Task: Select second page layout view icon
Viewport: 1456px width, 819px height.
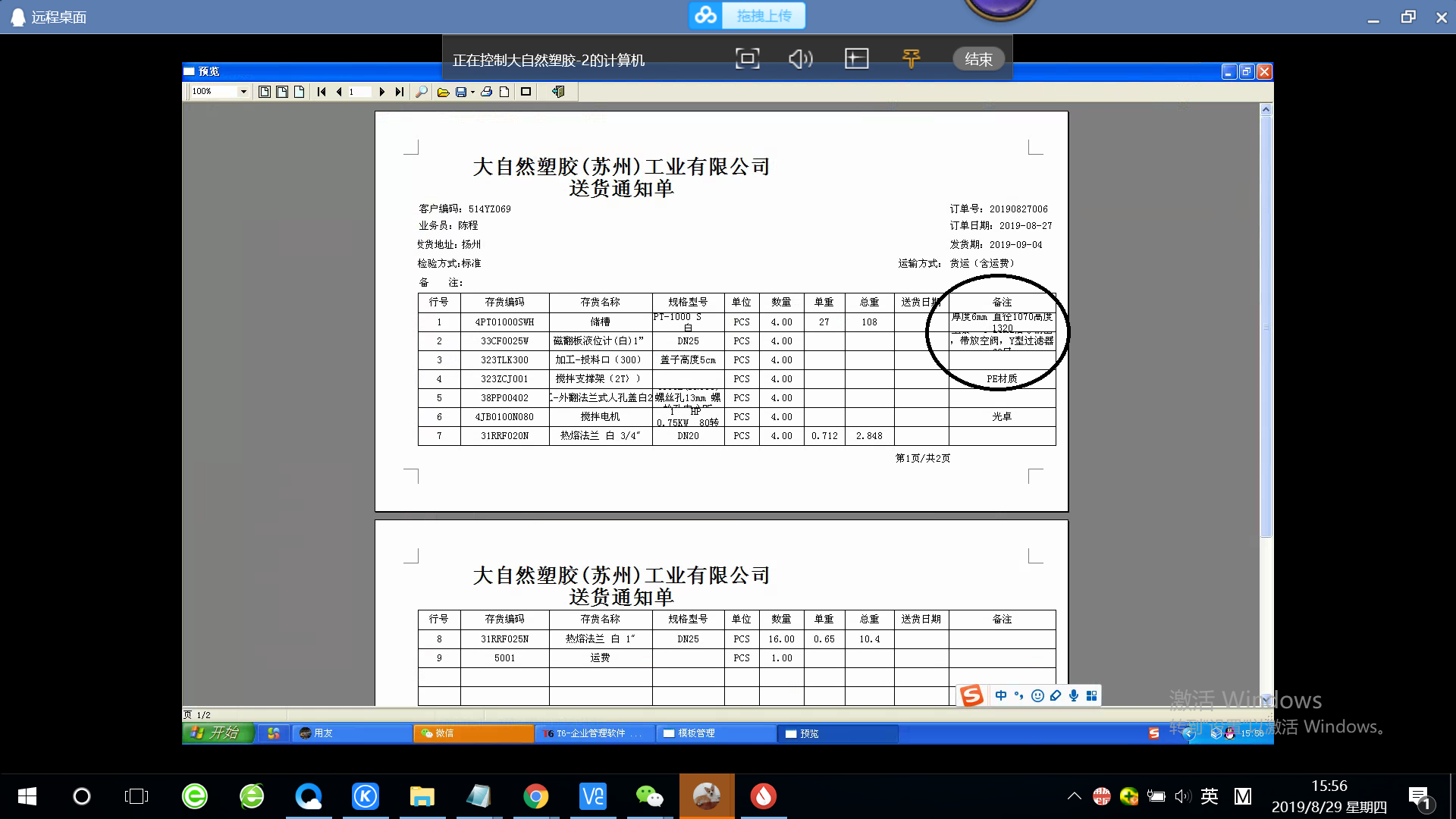Action: tap(282, 92)
